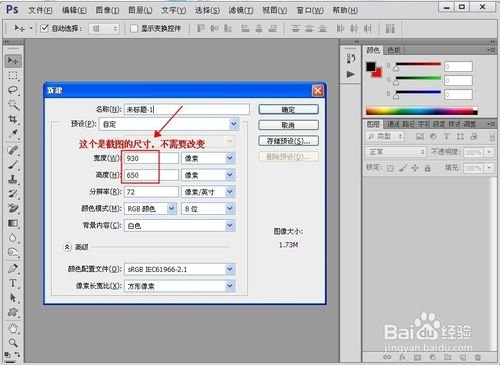Open the height unit 像素 dropdown
The height and width of the screenshot is (365, 500).
tap(208, 175)
